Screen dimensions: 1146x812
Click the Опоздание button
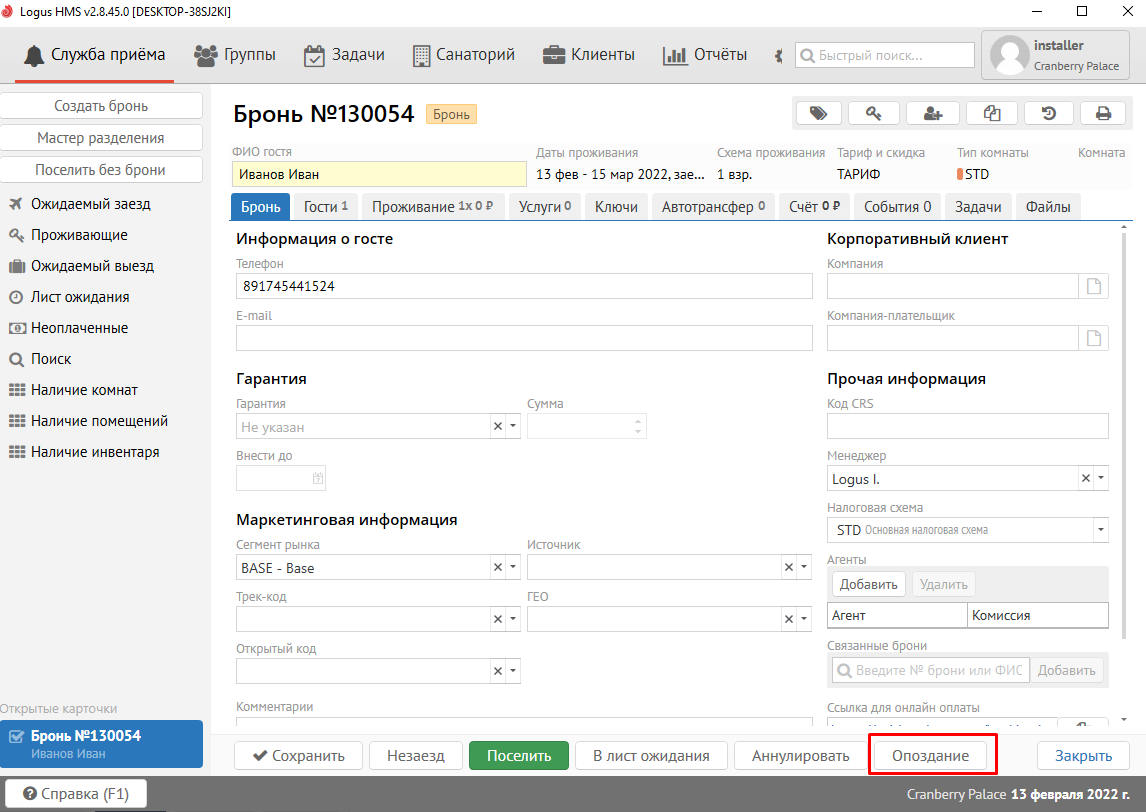tap(930, 756)
